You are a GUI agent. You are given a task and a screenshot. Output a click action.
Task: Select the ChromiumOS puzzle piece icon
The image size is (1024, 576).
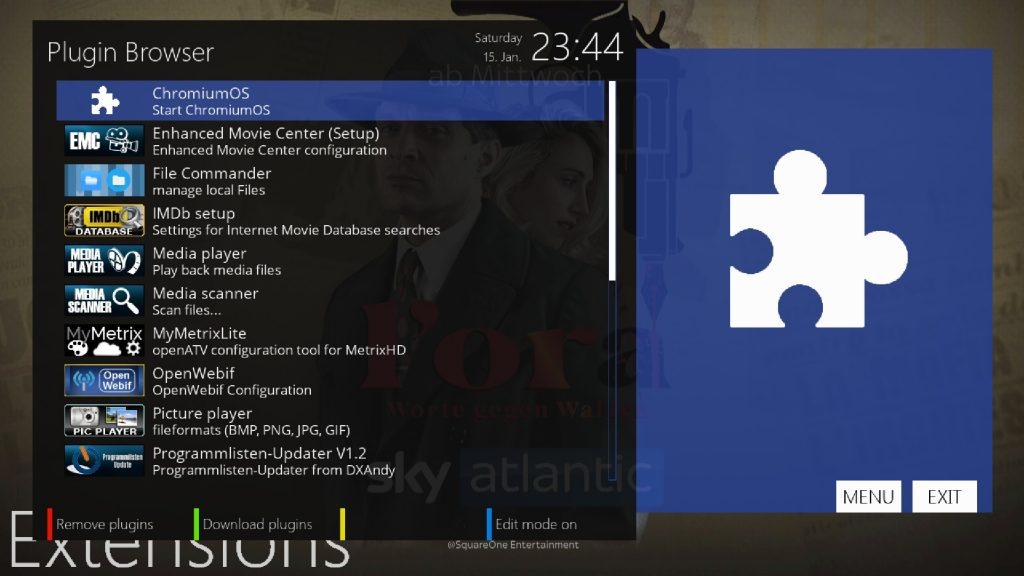pyautogui.click(x=103, y=100)
